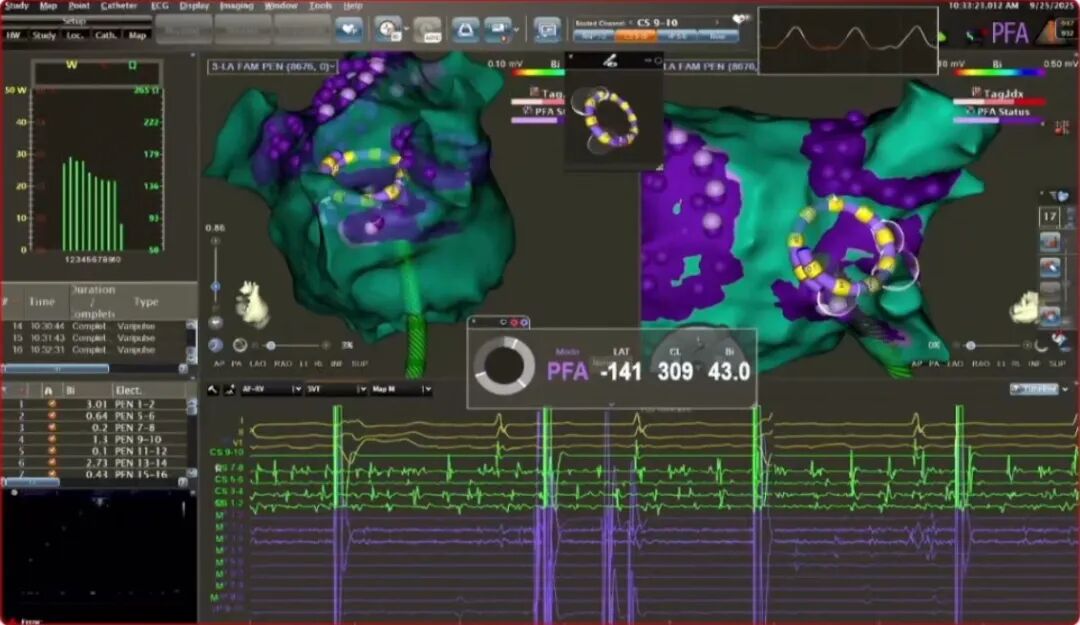This screenshot has height=625, width=1080.
Task: Click the catheter icon in mini viewer header
Action: point(609,61)
